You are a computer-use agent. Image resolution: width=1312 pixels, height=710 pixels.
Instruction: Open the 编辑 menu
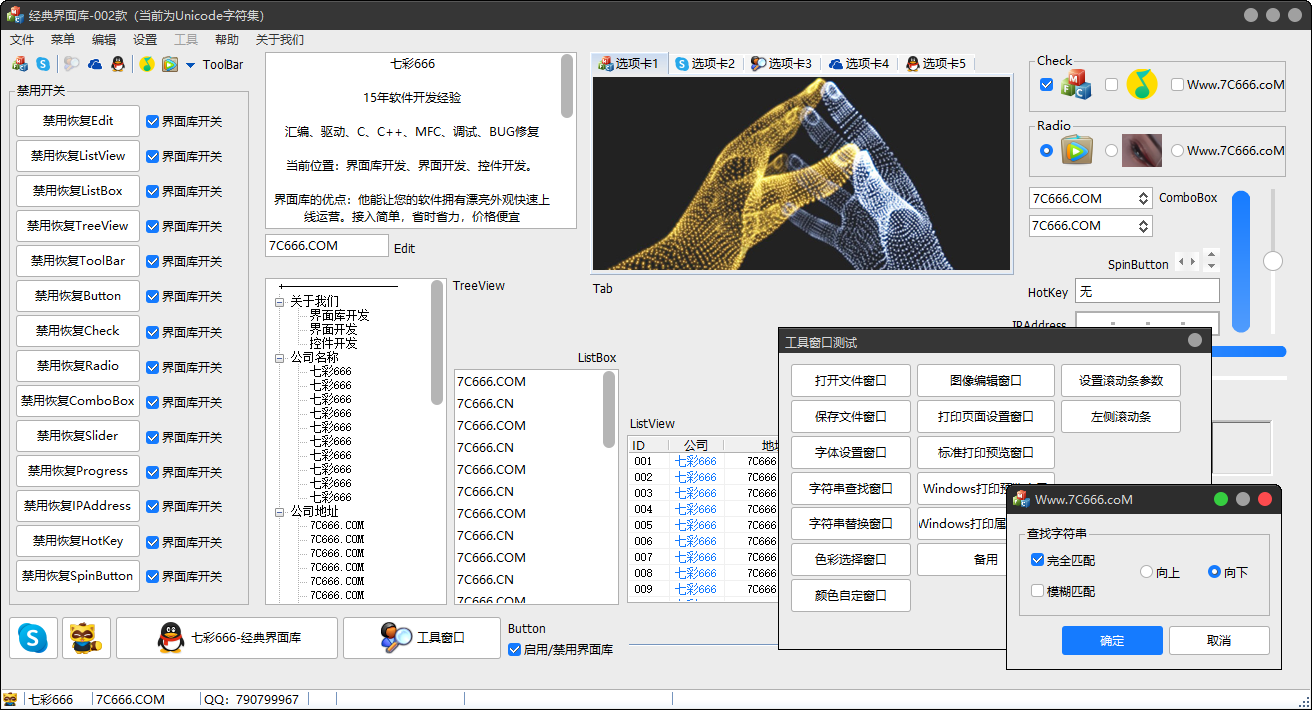coord(104,40)
